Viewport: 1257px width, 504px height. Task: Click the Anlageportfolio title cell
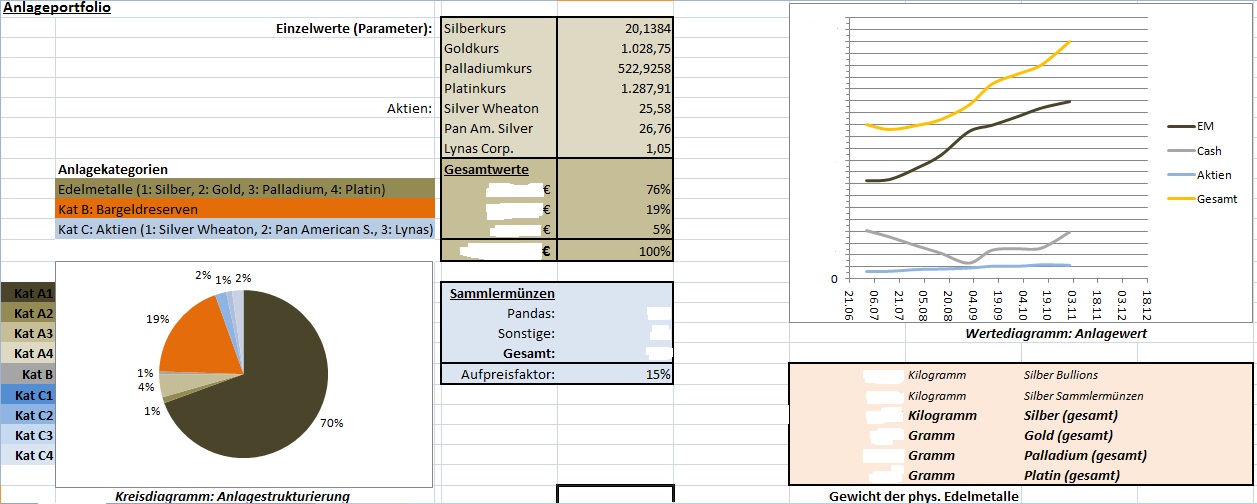[57, 8]
